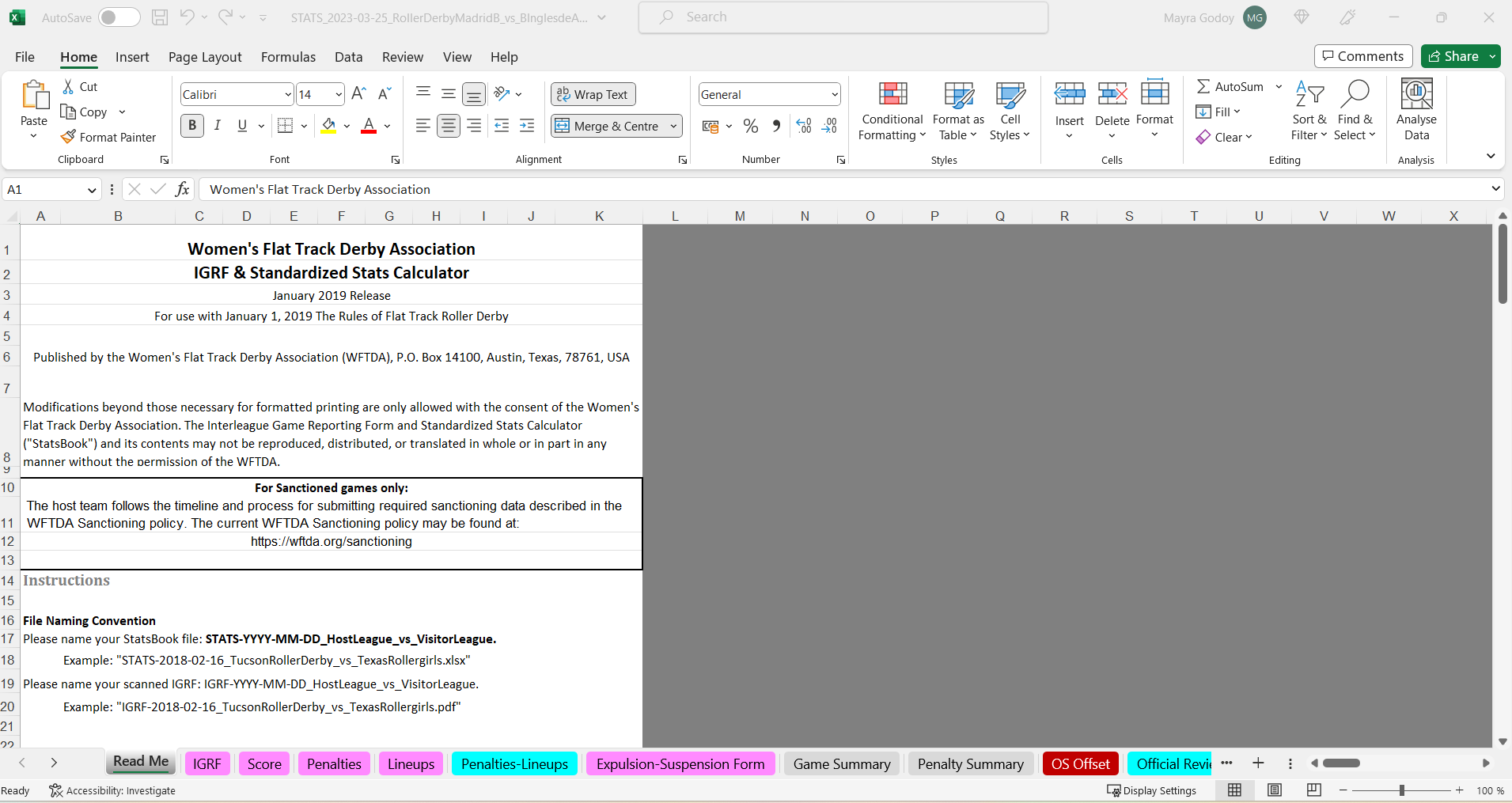Toggle bottom vertical alignment
The width and height of the screenshot is (1512, 803).
(x=474, y=94)
